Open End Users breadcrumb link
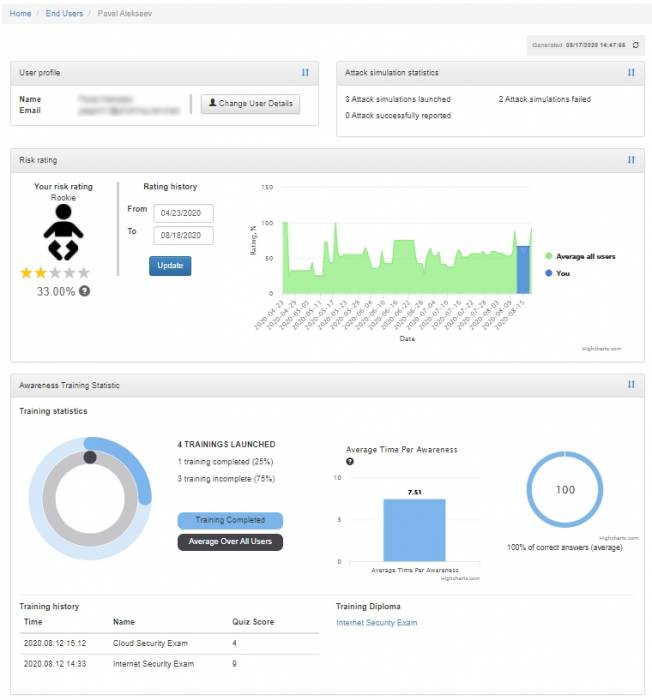This screenshot has height=700, width=652. click(66, 13)
